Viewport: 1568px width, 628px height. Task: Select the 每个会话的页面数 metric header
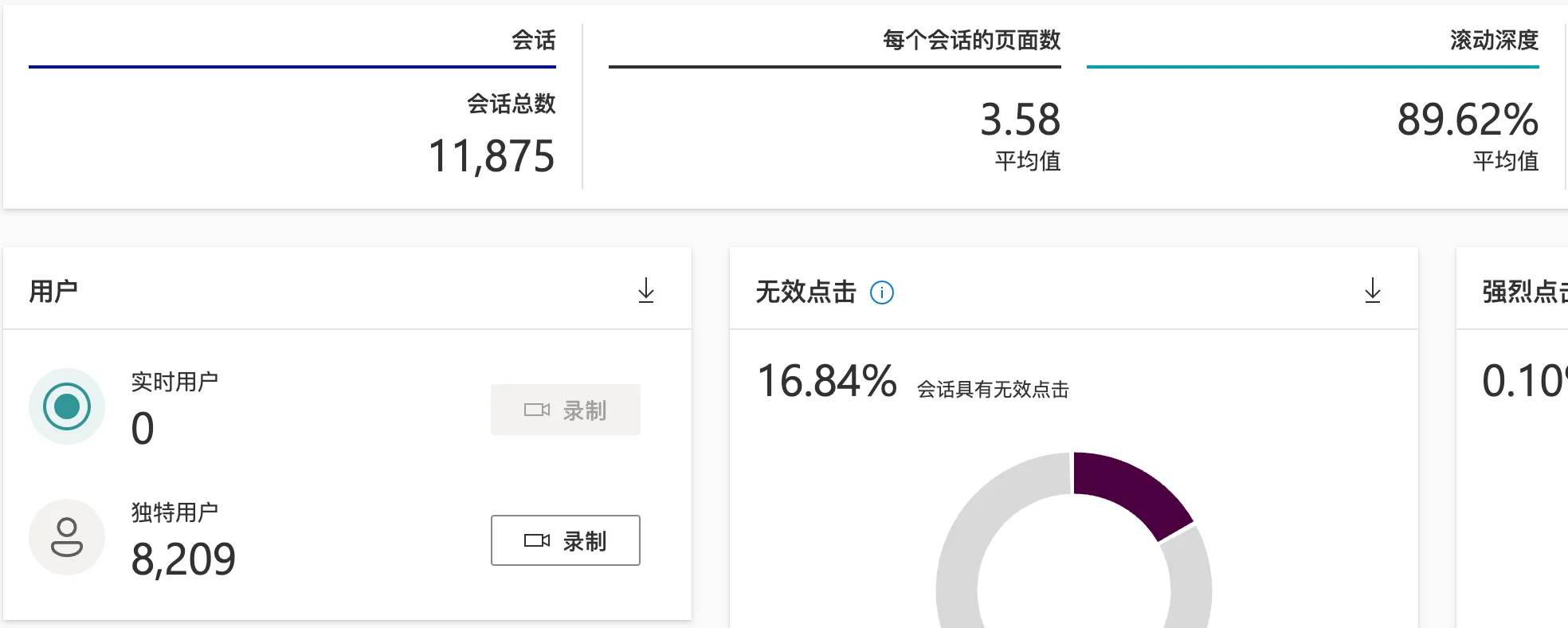tap(970, 41)
